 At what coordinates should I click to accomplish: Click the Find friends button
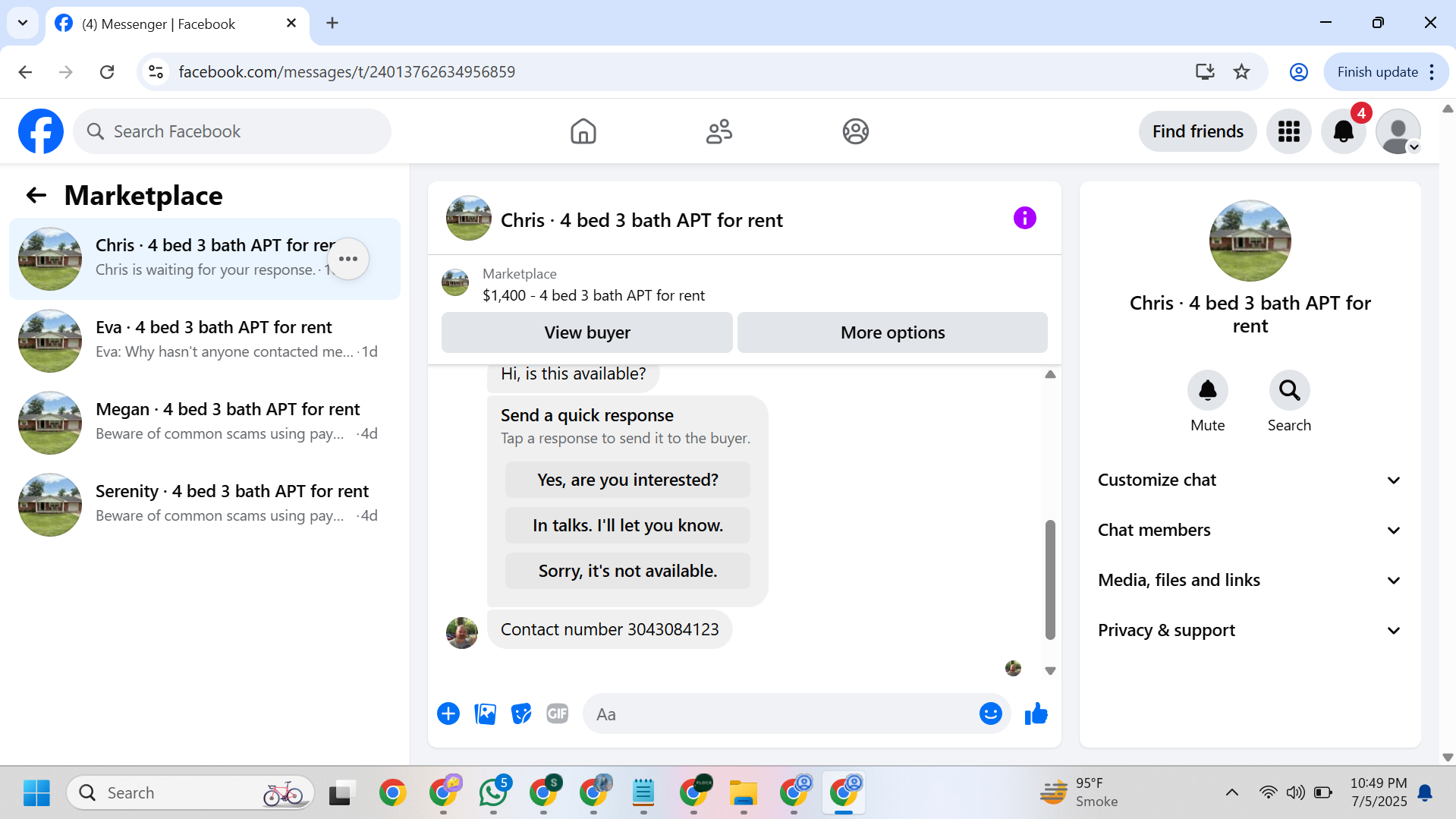point(1197,131)
